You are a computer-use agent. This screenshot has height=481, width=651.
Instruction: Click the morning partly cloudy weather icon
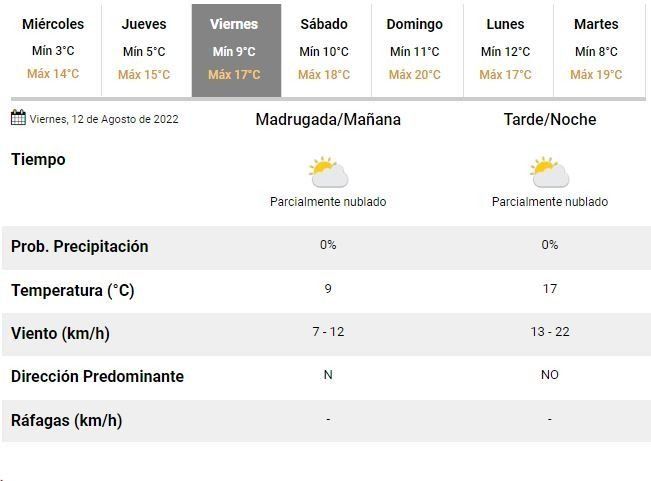click(x=328, y=172)
